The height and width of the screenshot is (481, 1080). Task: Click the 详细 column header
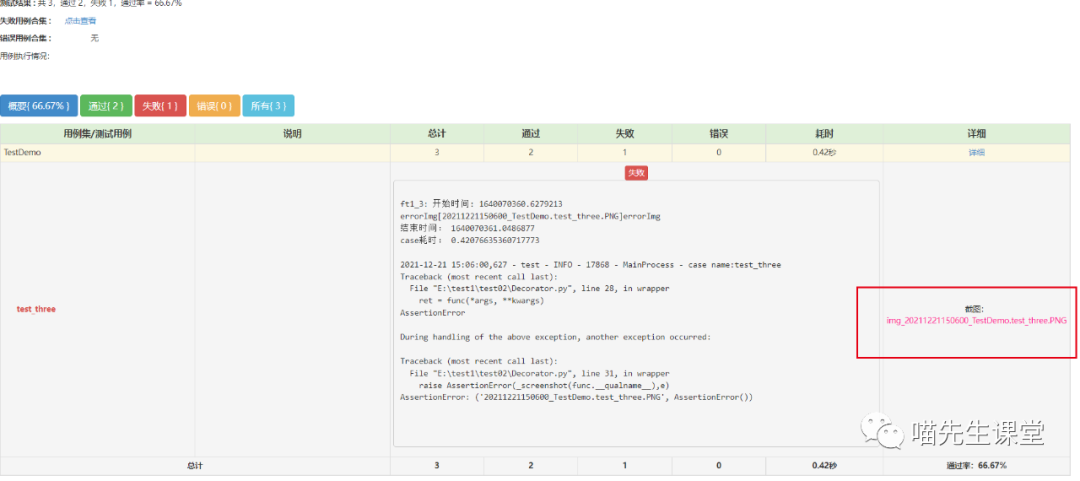tap(977, 134)
